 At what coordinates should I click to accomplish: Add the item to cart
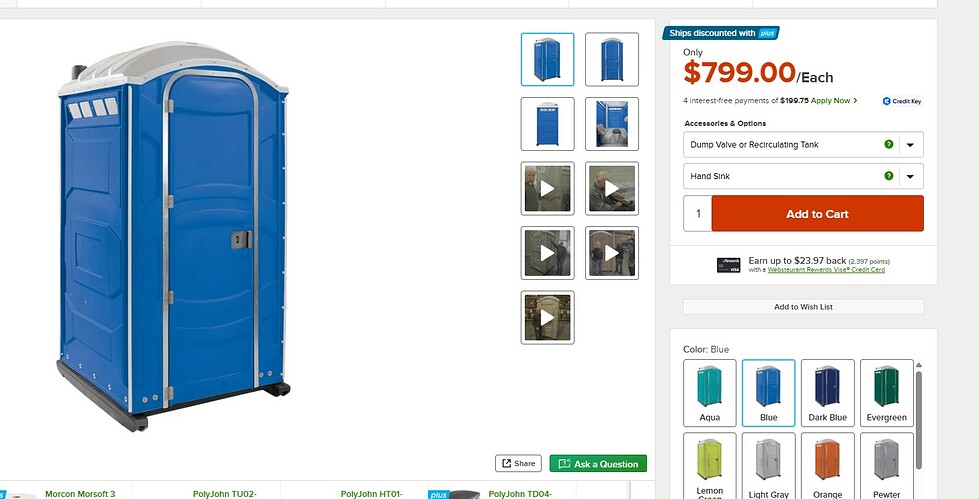(x=817, y=214)
